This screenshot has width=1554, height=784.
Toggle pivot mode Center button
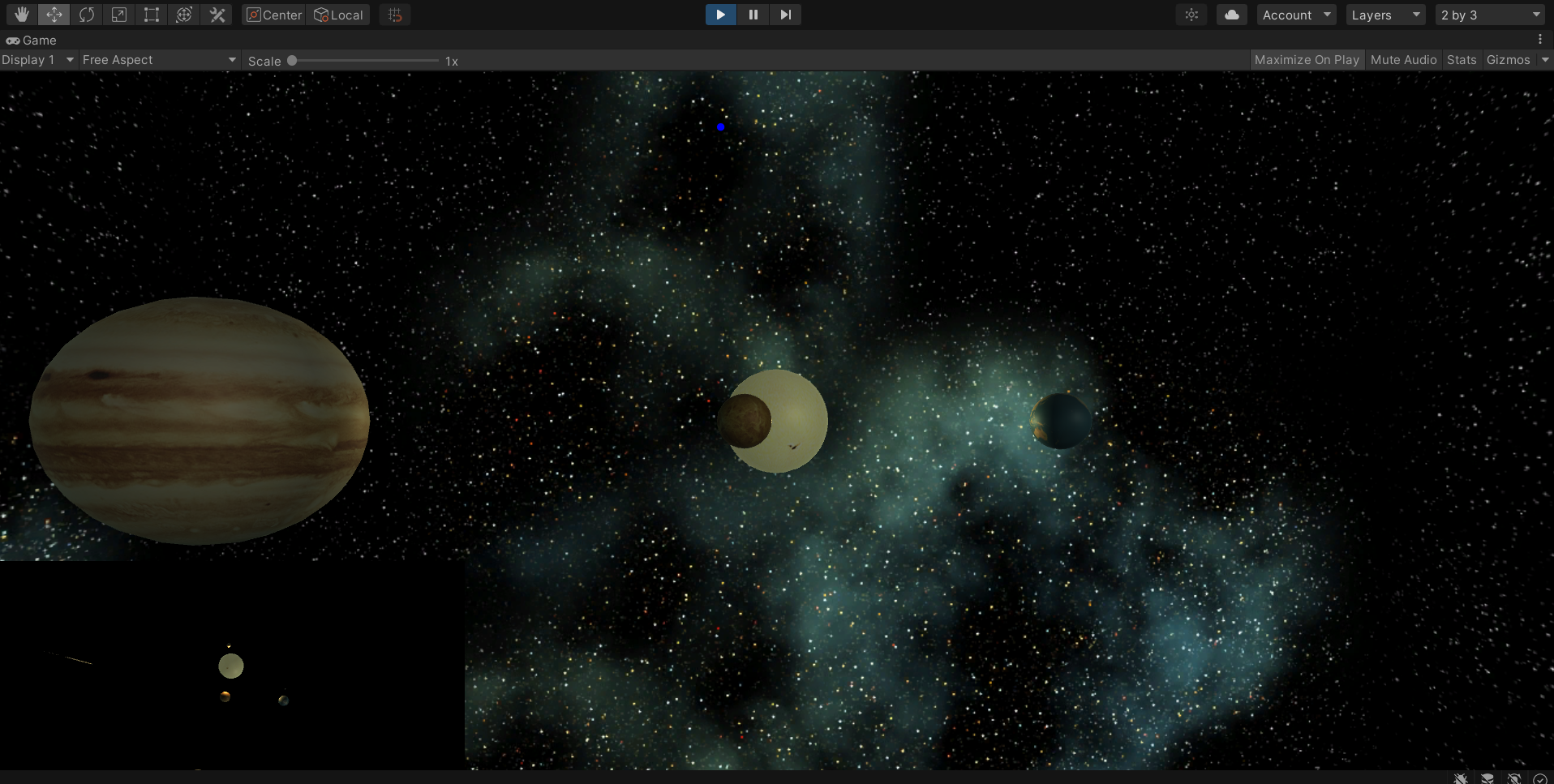tap(274, 15)
